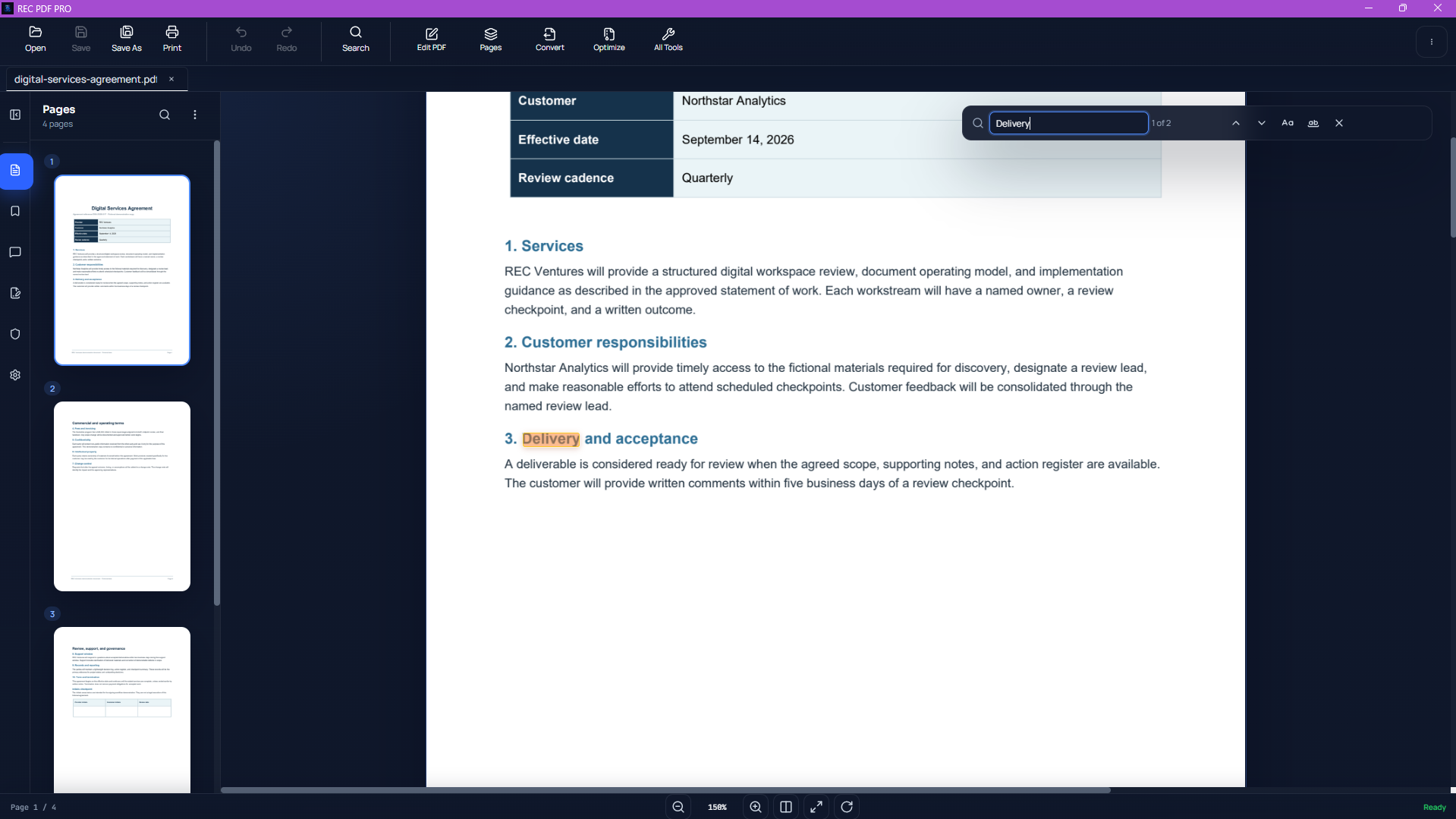The width and height of the screenshot is (1456, 819).
Task: Select the pages thumbnail sidebar icon
Action: coord(15,171)
